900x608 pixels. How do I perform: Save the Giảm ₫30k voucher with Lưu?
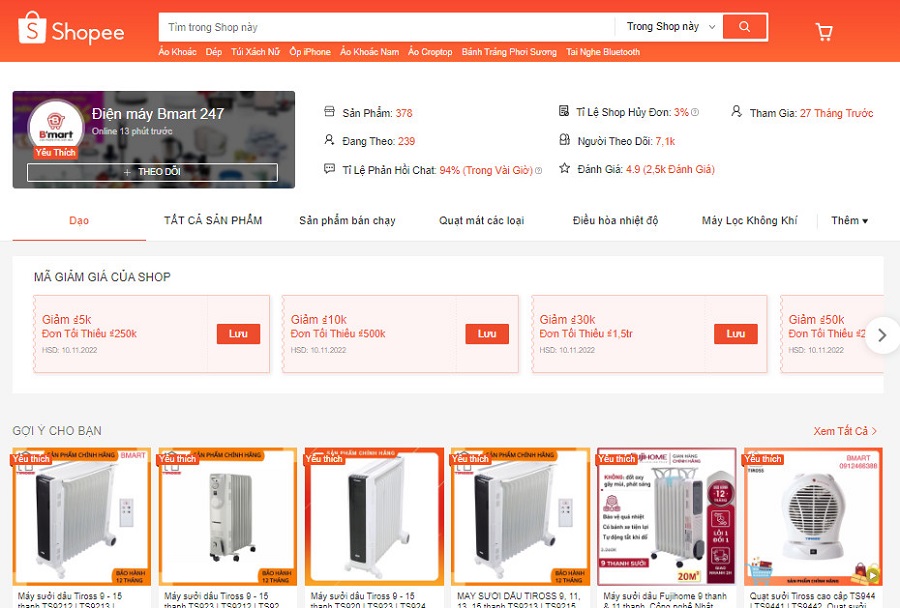point(735,334)
